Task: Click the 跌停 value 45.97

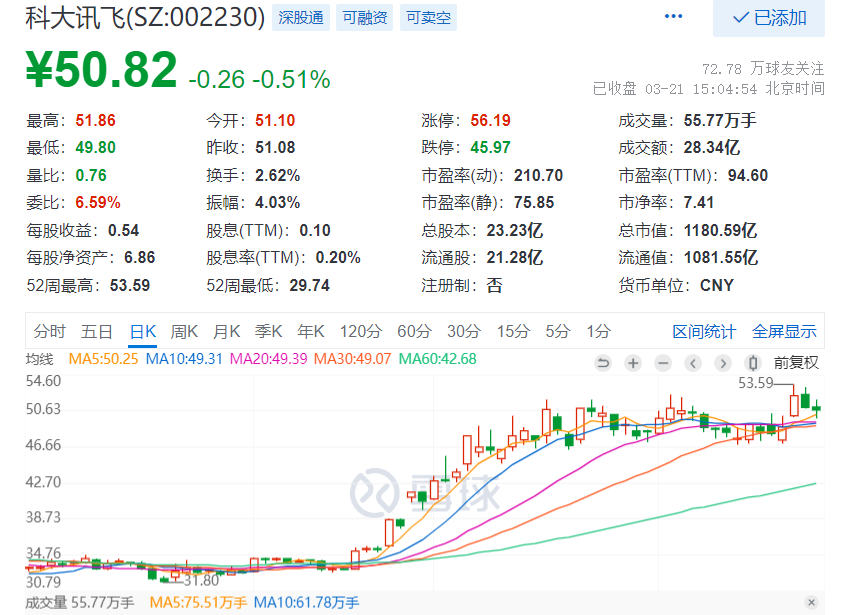Action: pos(490,148)
